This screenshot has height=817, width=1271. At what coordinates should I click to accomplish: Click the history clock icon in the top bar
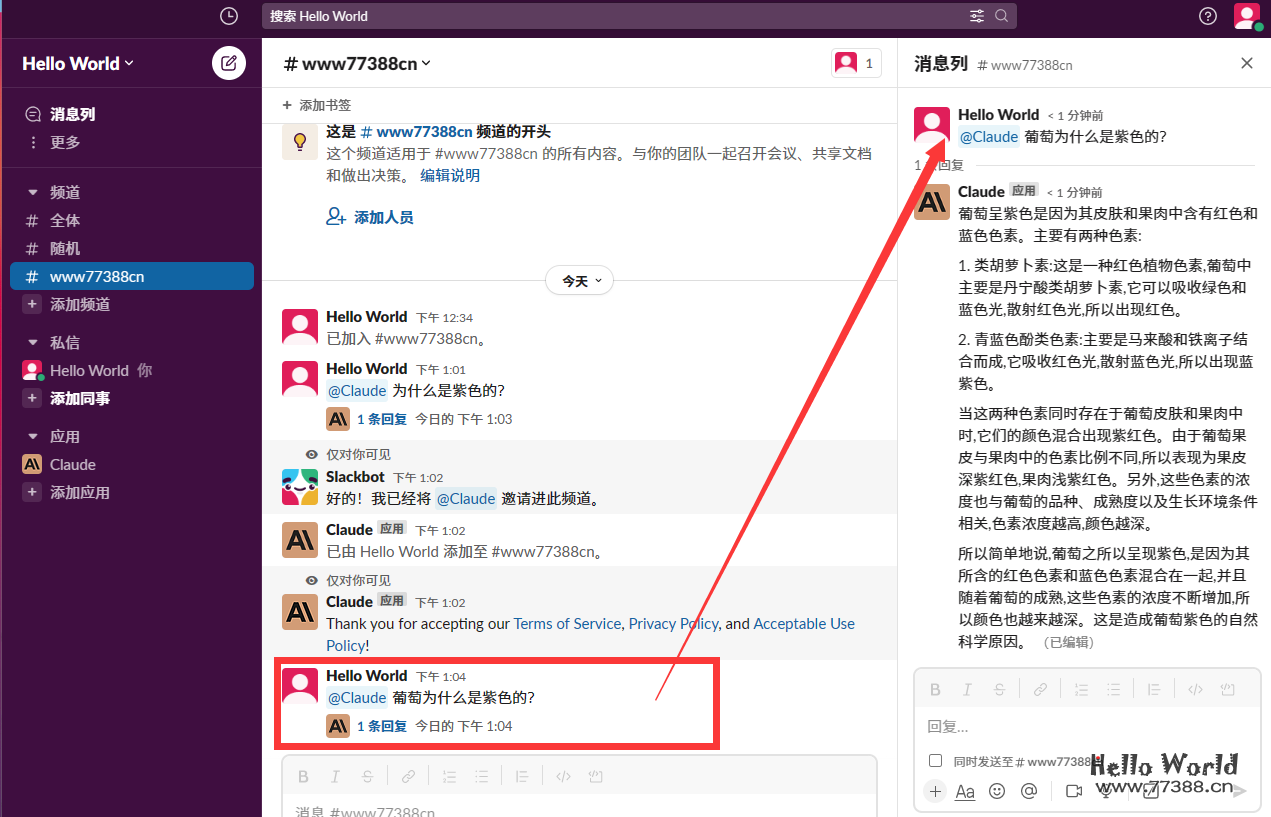tap(228, 16)
